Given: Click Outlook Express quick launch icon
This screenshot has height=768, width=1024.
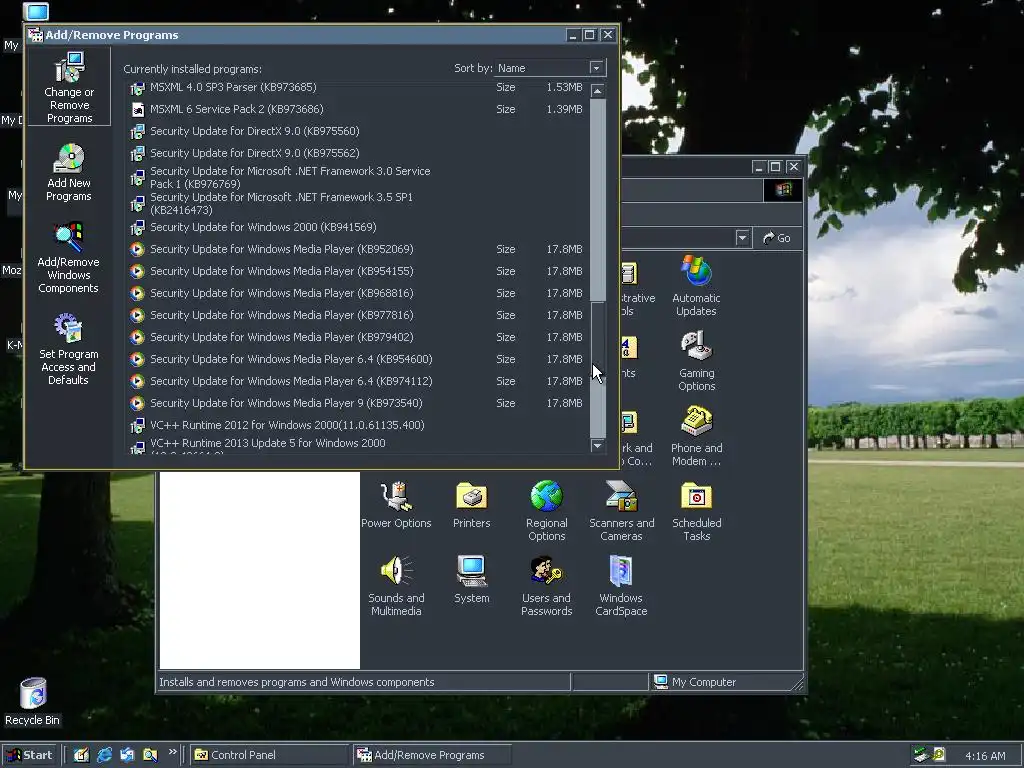Looking at the screenshot, I should [127, 755].
